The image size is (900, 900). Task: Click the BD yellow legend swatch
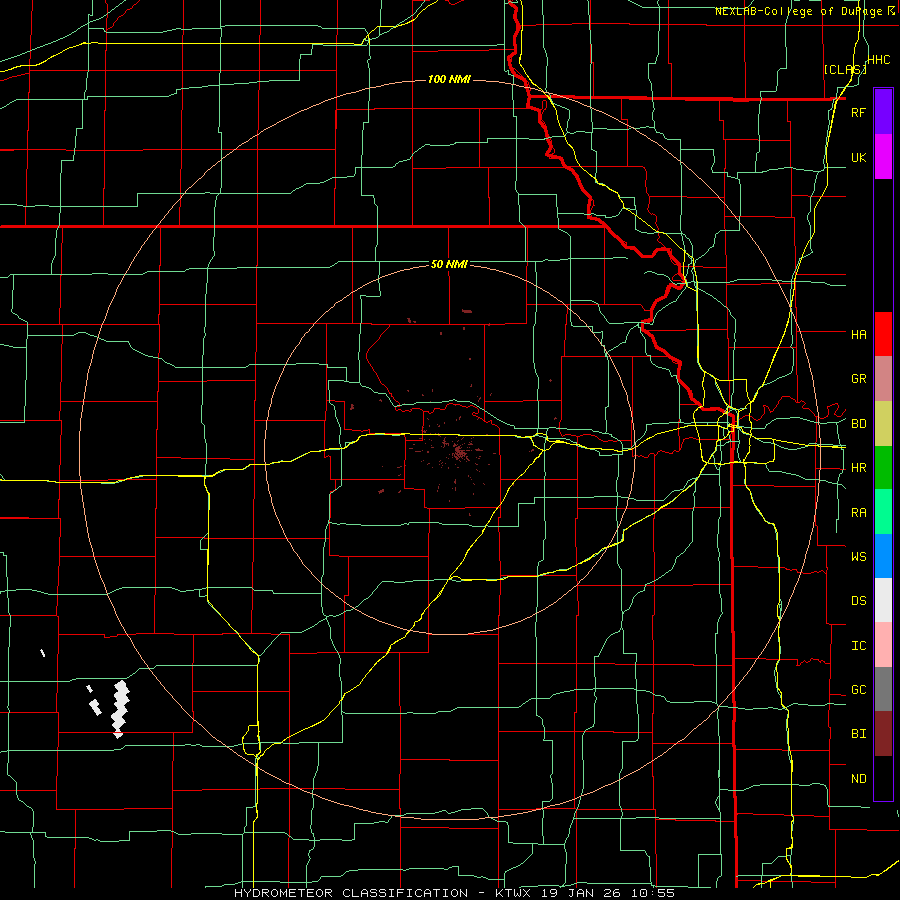883,424
